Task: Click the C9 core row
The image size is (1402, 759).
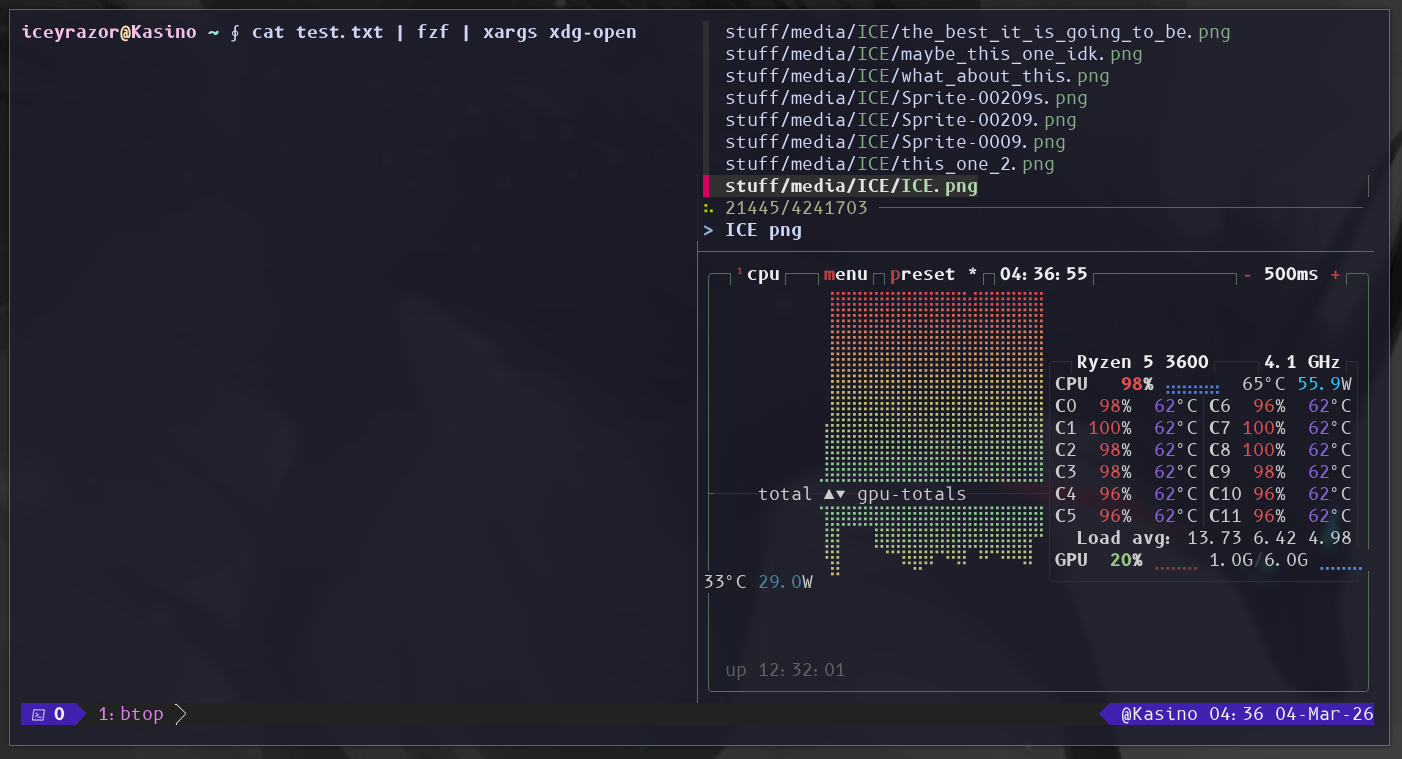Action: (1280, 472)
